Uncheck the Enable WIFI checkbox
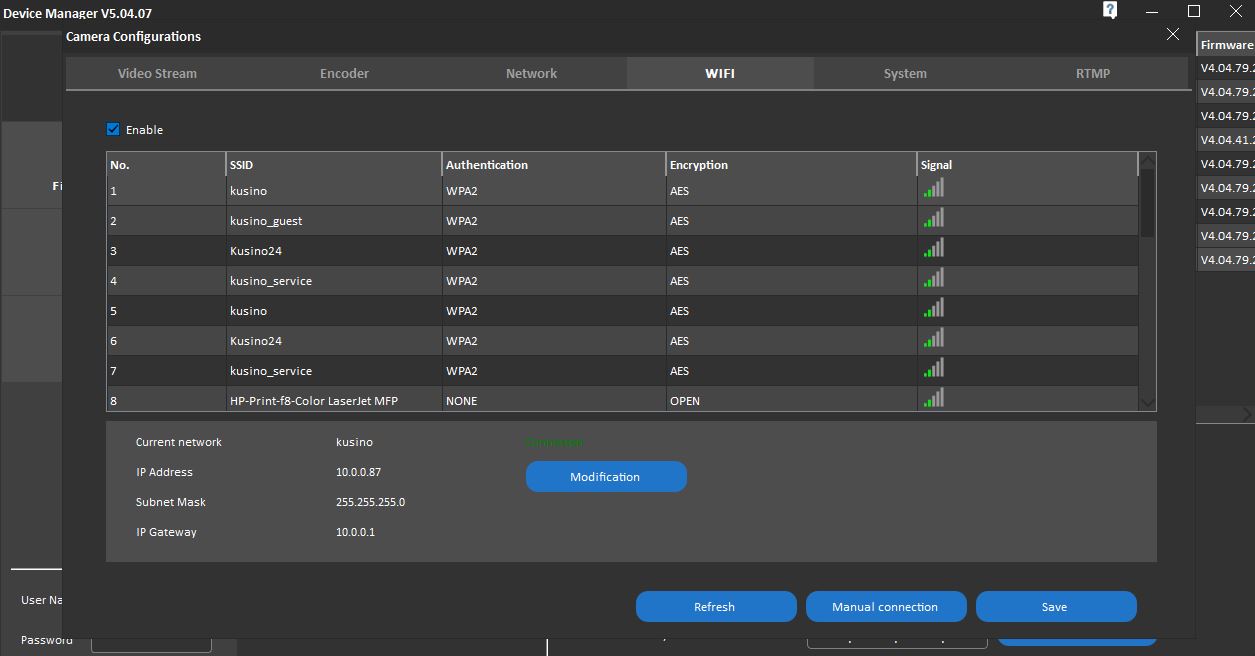This screenshot has width=1255, height=656. 113,129
